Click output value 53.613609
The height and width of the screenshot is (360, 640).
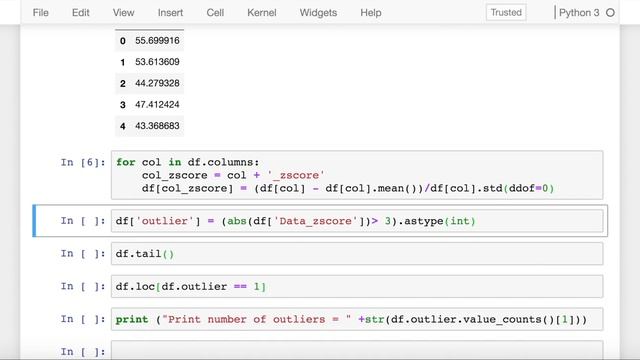(x=157, y=62)
